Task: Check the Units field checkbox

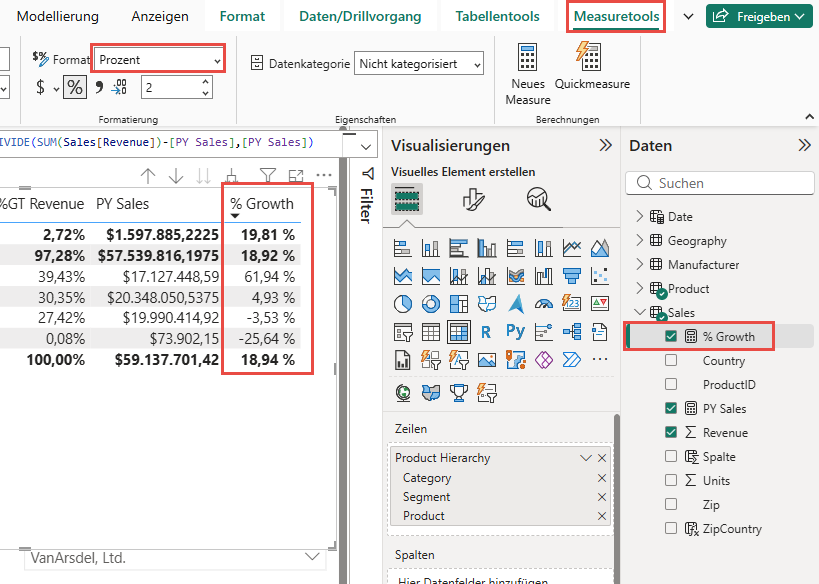Action: tap(671, 481)
